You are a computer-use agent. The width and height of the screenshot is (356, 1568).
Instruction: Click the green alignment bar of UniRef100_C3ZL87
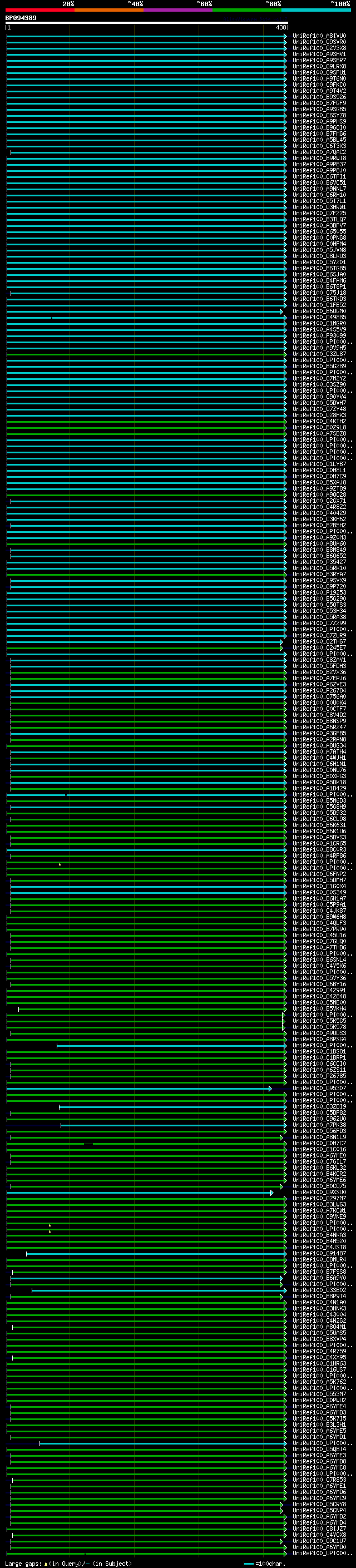click(147, 354)
